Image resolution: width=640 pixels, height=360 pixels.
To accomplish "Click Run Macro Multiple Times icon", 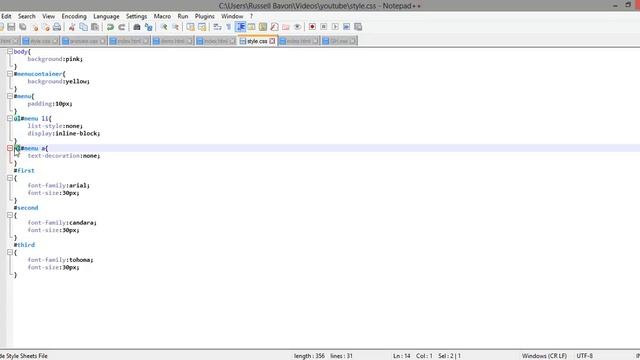I will pyautogui.click(x=347, y=27).
